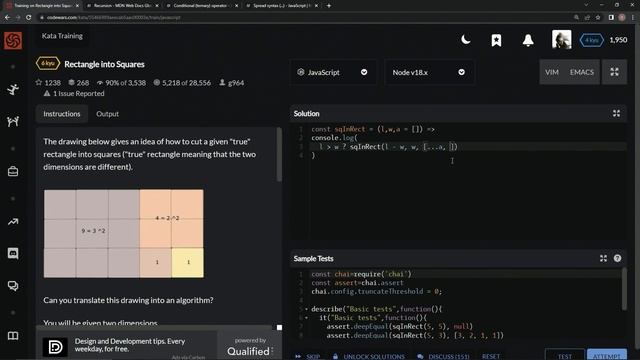Expand the Solution panel
This screenshot has width=640, height=360.
[x=616, y=114]
